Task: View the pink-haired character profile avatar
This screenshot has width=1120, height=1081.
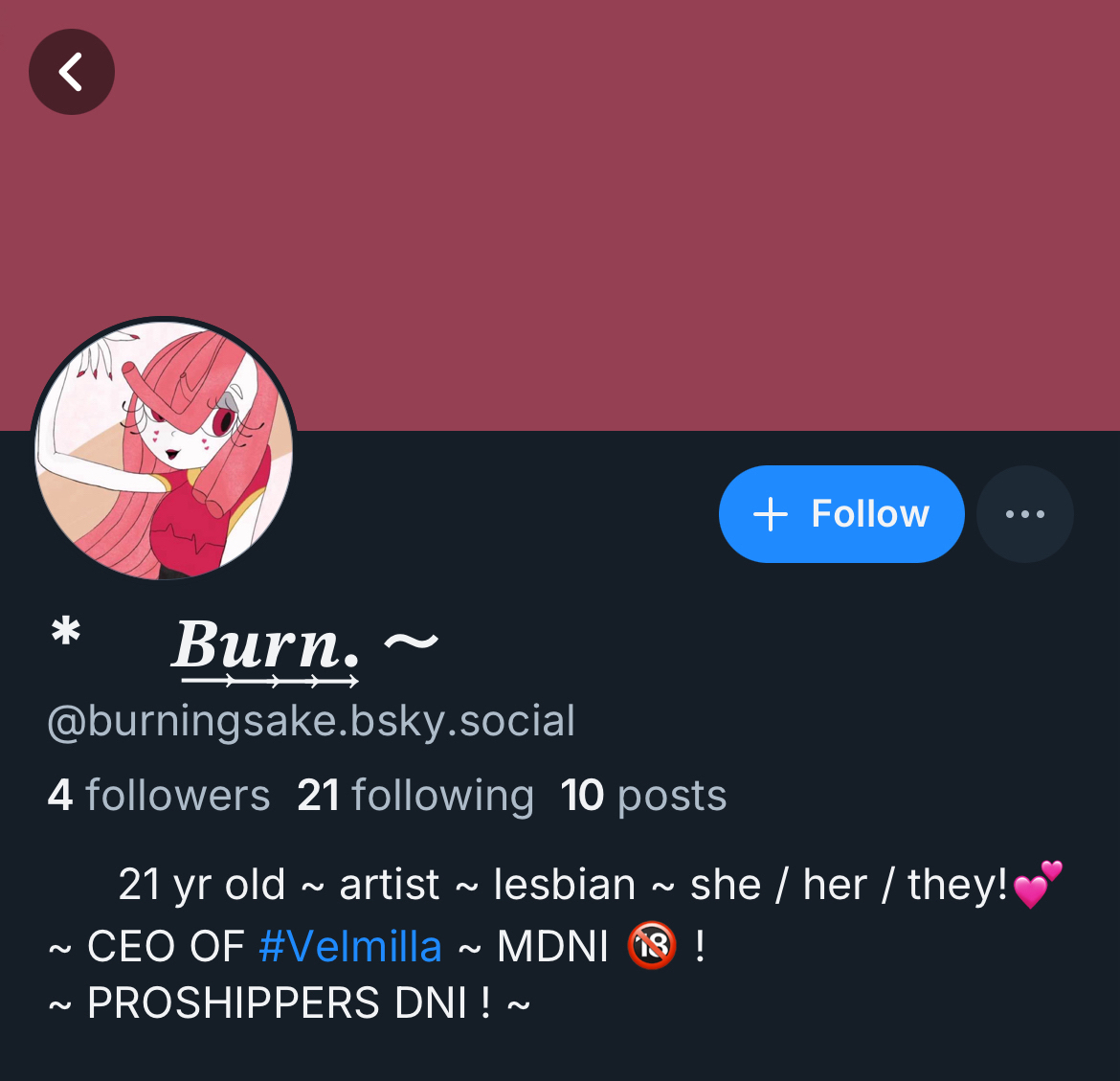Action: point(165,449)
